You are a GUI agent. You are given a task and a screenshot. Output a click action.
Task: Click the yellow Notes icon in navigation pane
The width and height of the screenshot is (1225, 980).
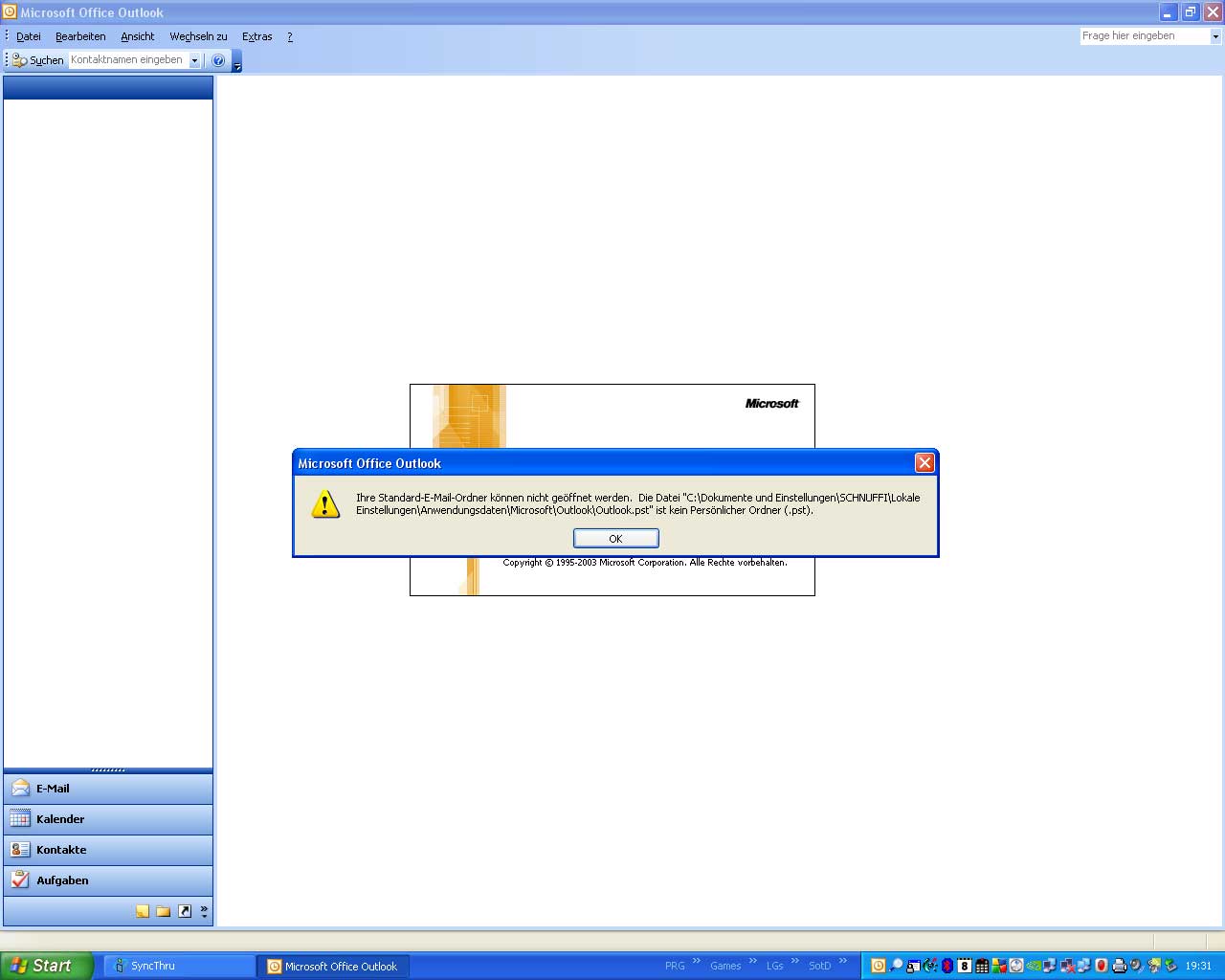coord(143,911)
